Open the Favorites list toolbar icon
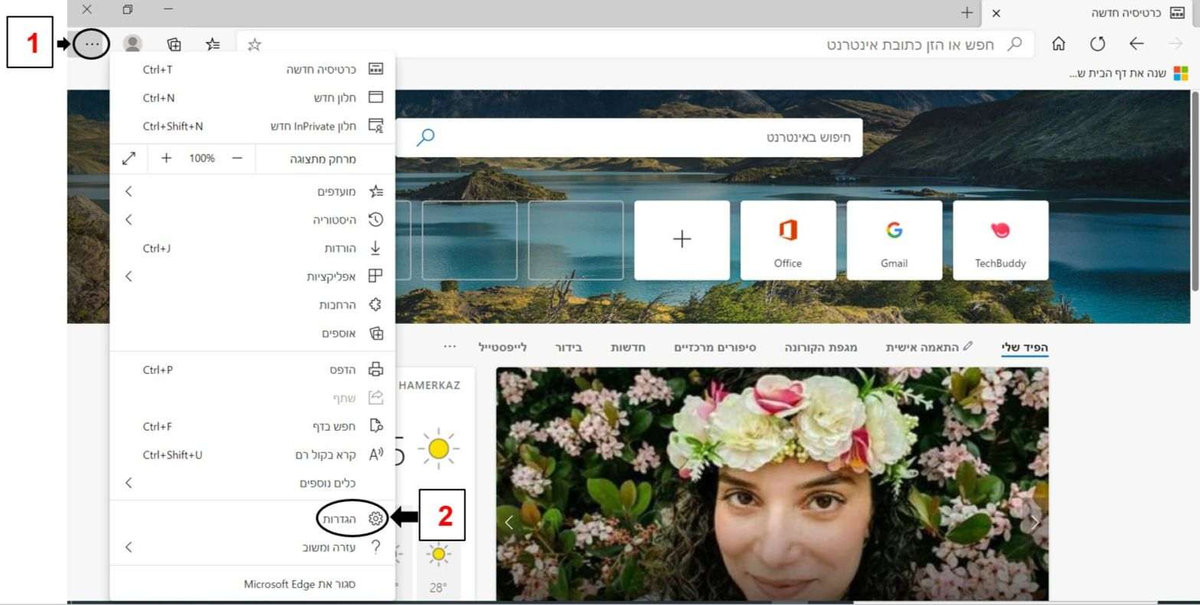 [x=213, y=44]
